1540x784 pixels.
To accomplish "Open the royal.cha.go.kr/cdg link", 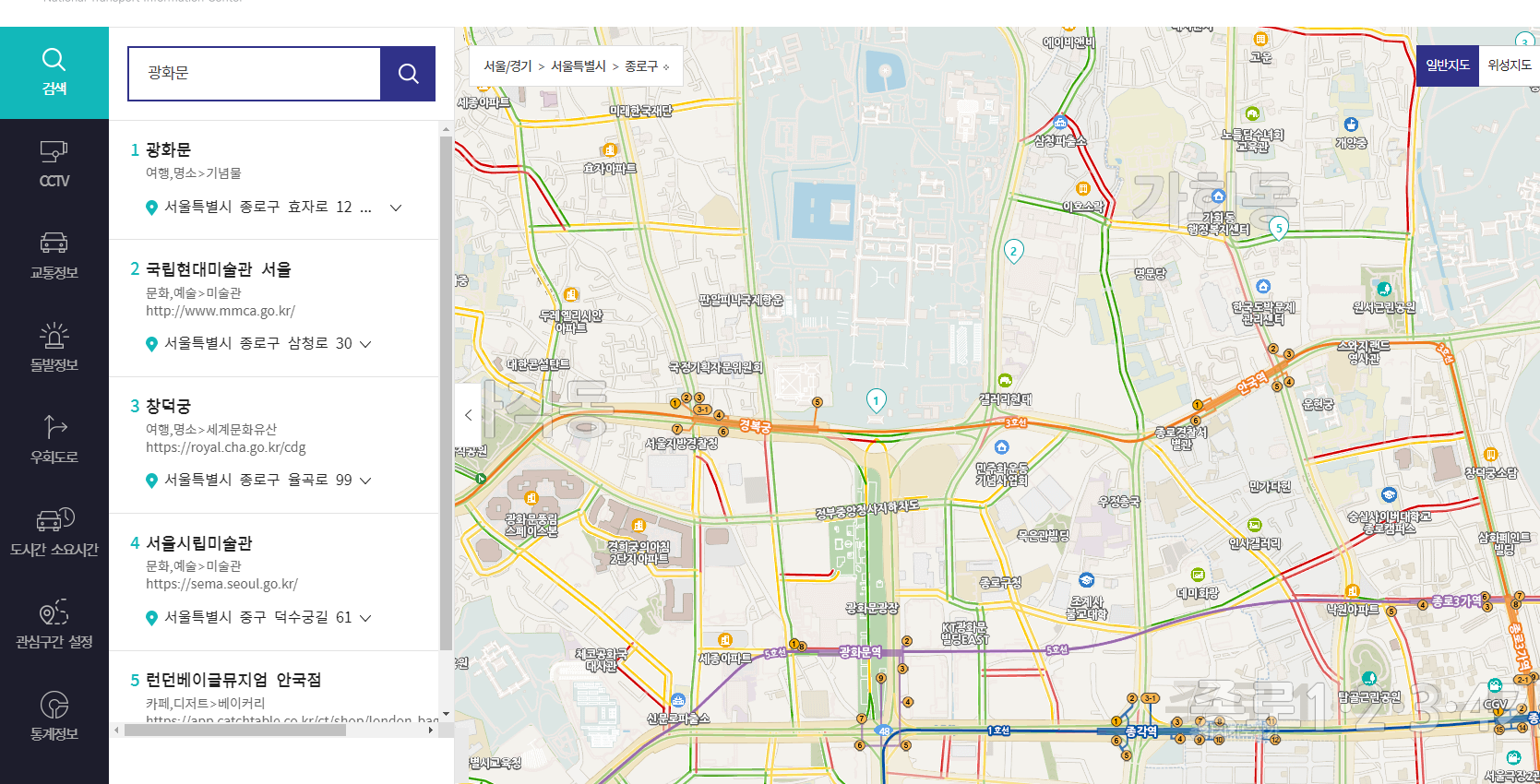I will pos(226,448).
